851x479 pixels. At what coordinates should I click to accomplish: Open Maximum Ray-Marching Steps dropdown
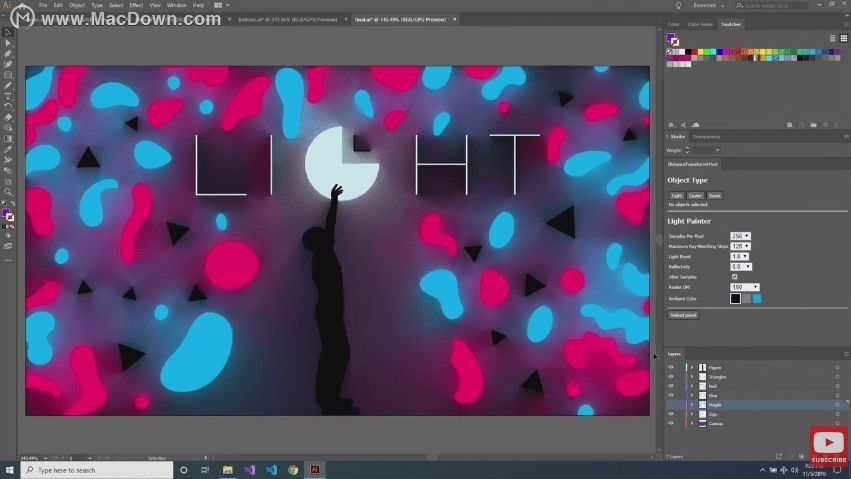[740, 246]
